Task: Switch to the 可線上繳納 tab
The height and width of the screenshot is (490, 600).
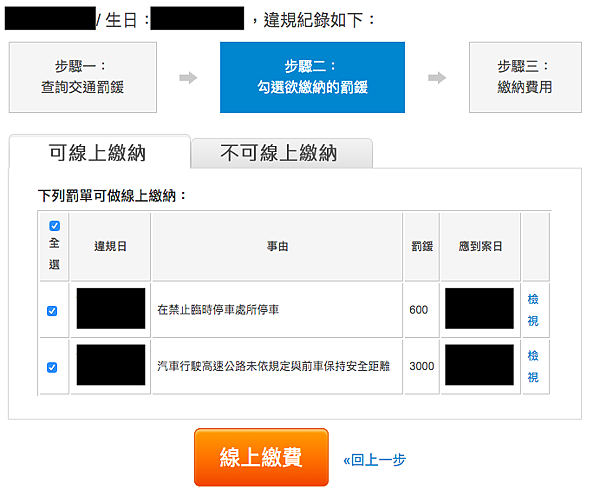Action: tap(98, 153)
